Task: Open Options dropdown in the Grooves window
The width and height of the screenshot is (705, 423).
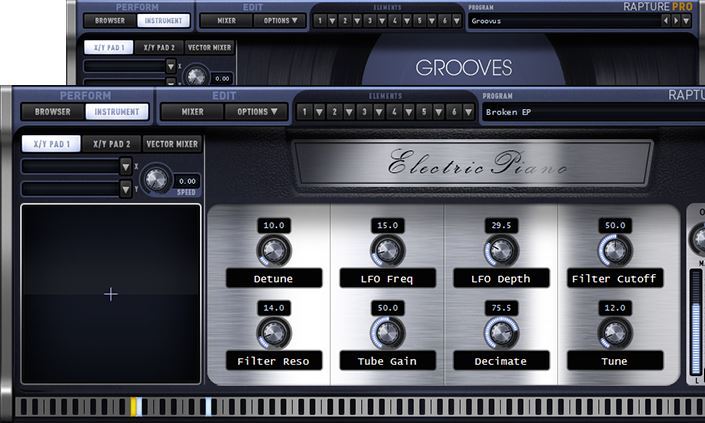Action: coord(280,20)
